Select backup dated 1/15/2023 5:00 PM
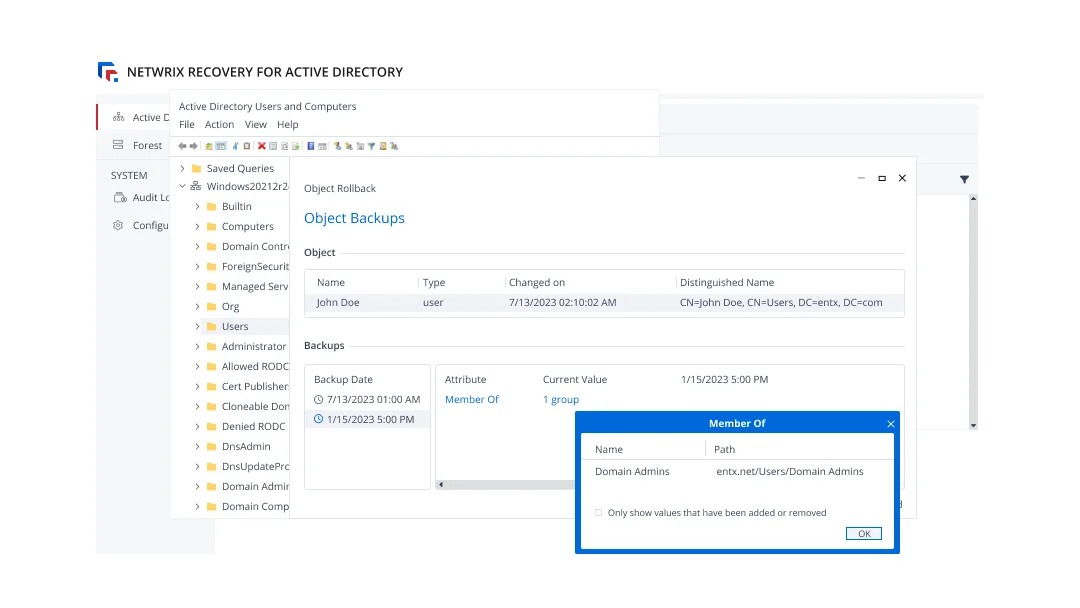Image resolution: width=1080 pixels, height=608 pixels. [367, 419]
